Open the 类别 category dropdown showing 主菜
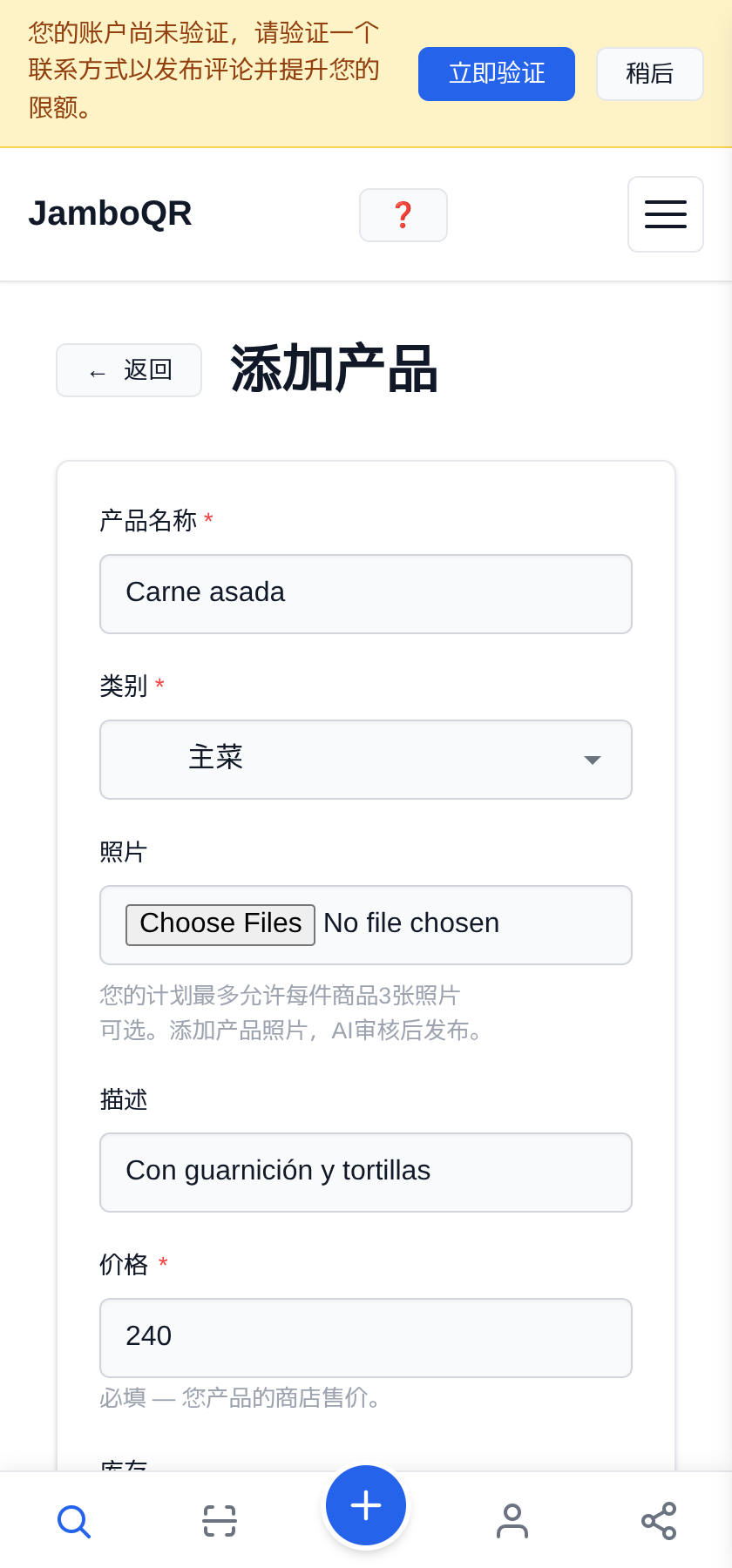This screenshot has height=1568, width=732. click(x=366, y=760)
